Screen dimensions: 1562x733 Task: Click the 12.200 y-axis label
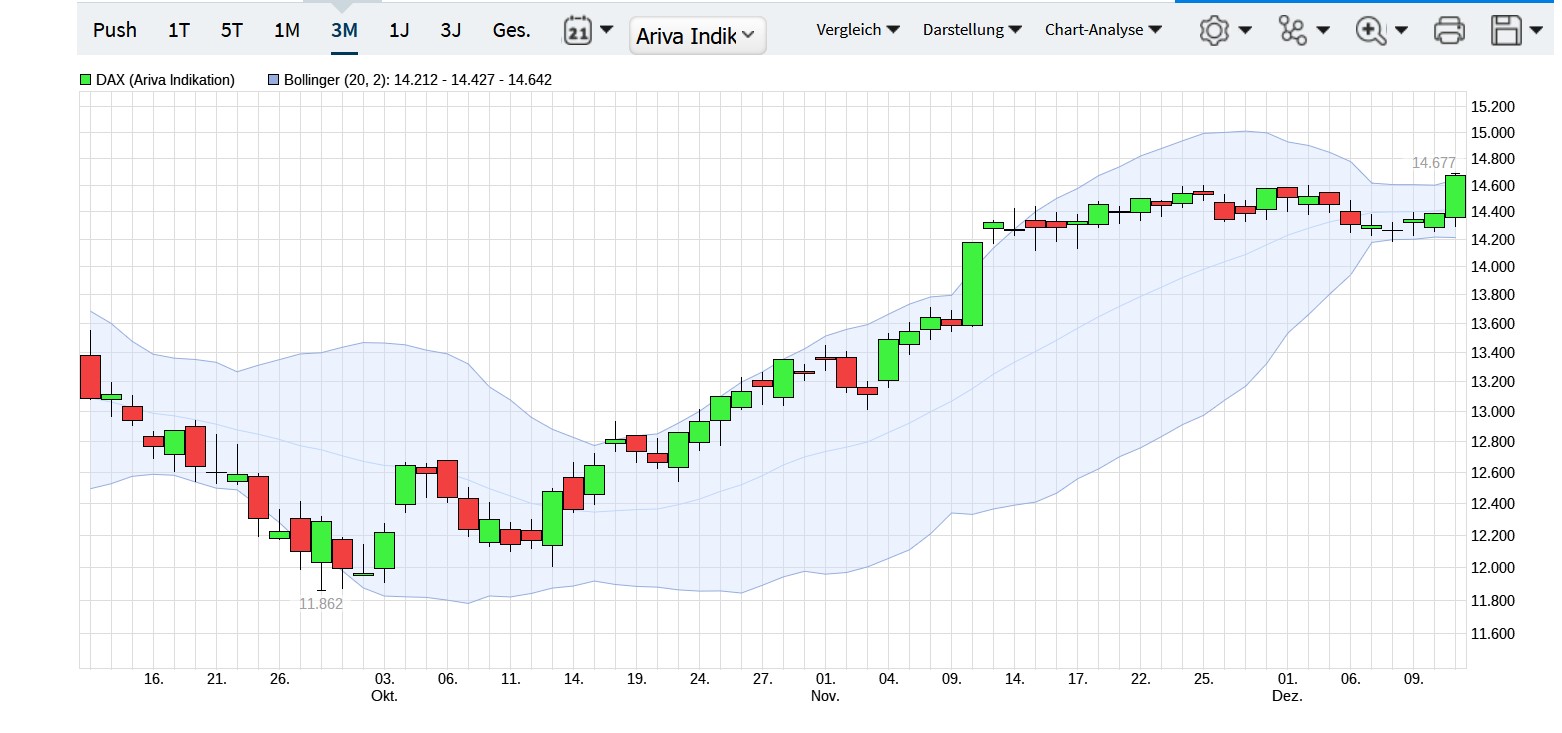(1493, 536)
